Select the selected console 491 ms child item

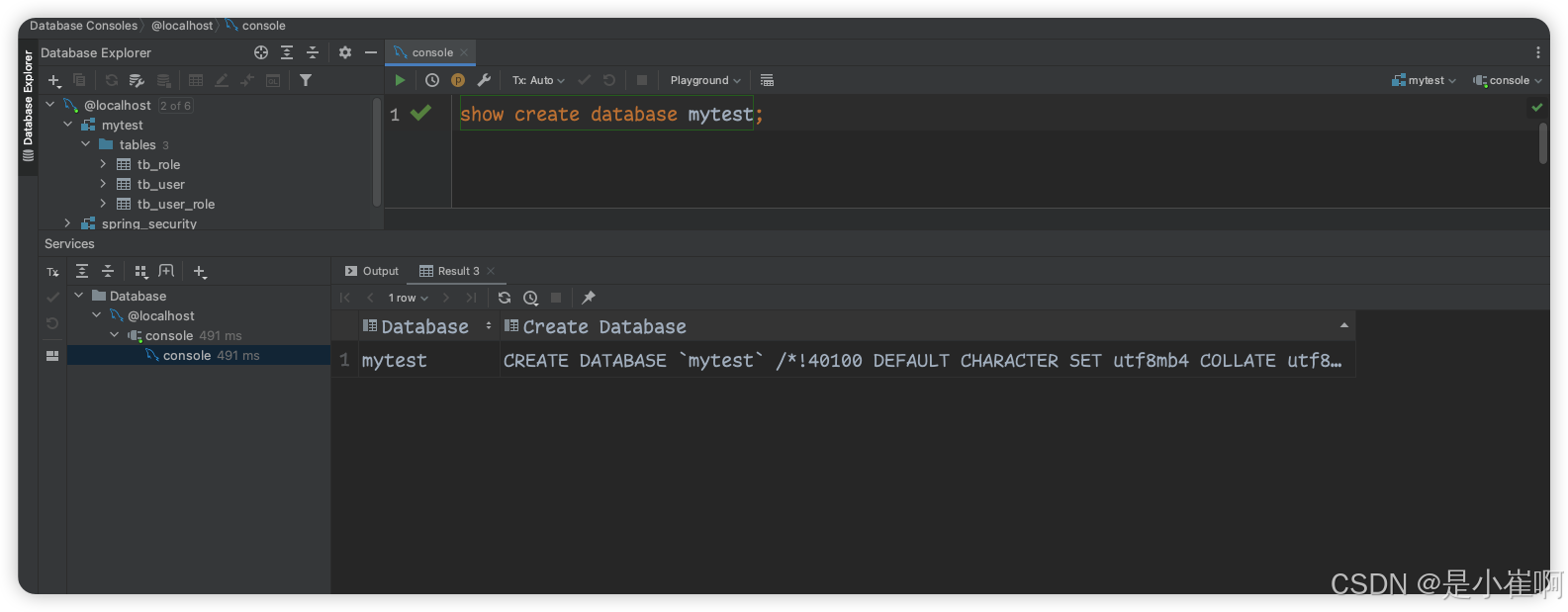[198, 355]
